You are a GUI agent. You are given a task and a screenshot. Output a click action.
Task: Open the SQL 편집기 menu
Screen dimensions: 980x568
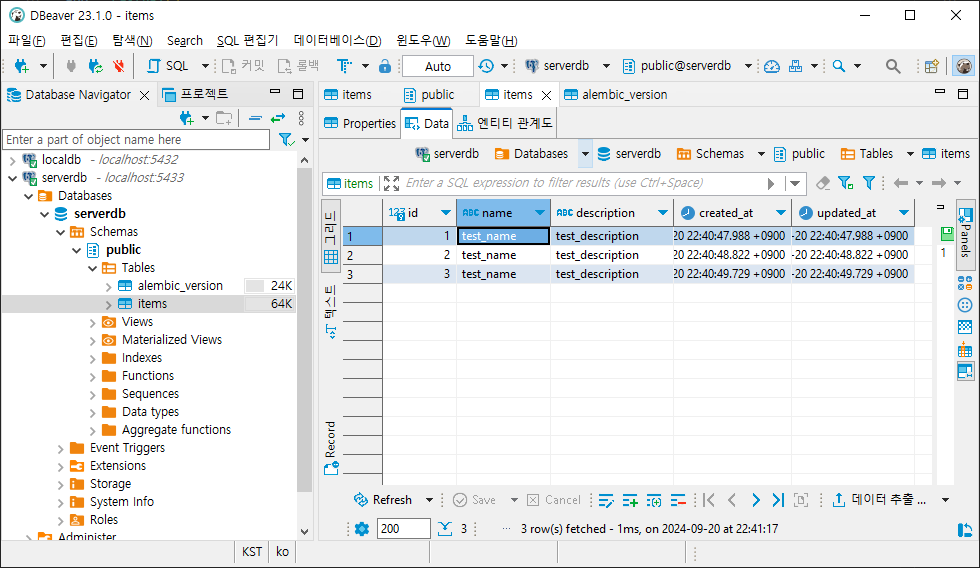click(248, 41)
